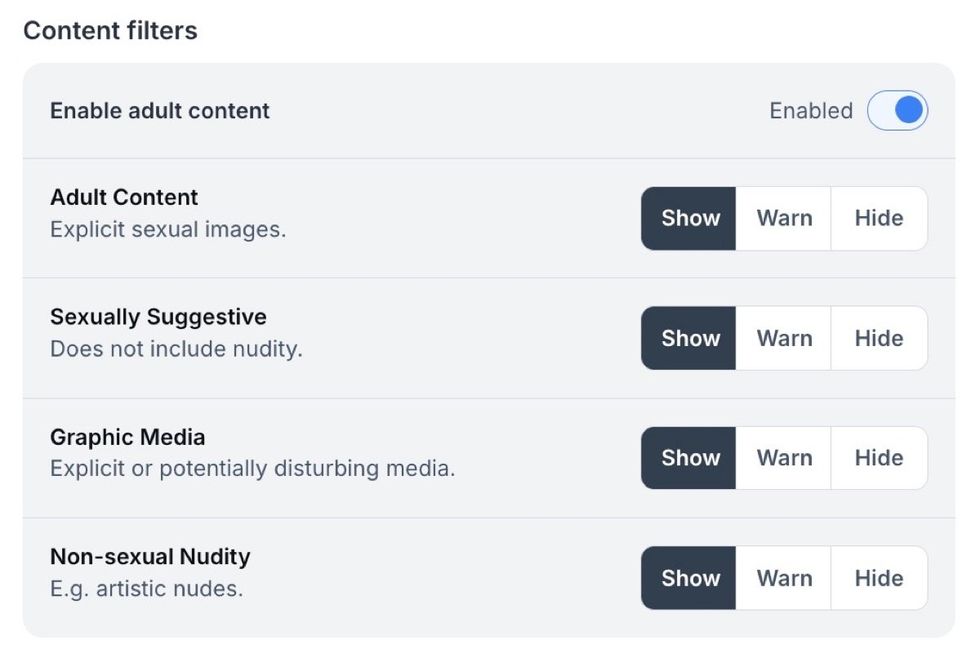980x662 pixels.
Task: Click the Content filters heading
Action: pos(109,30)
